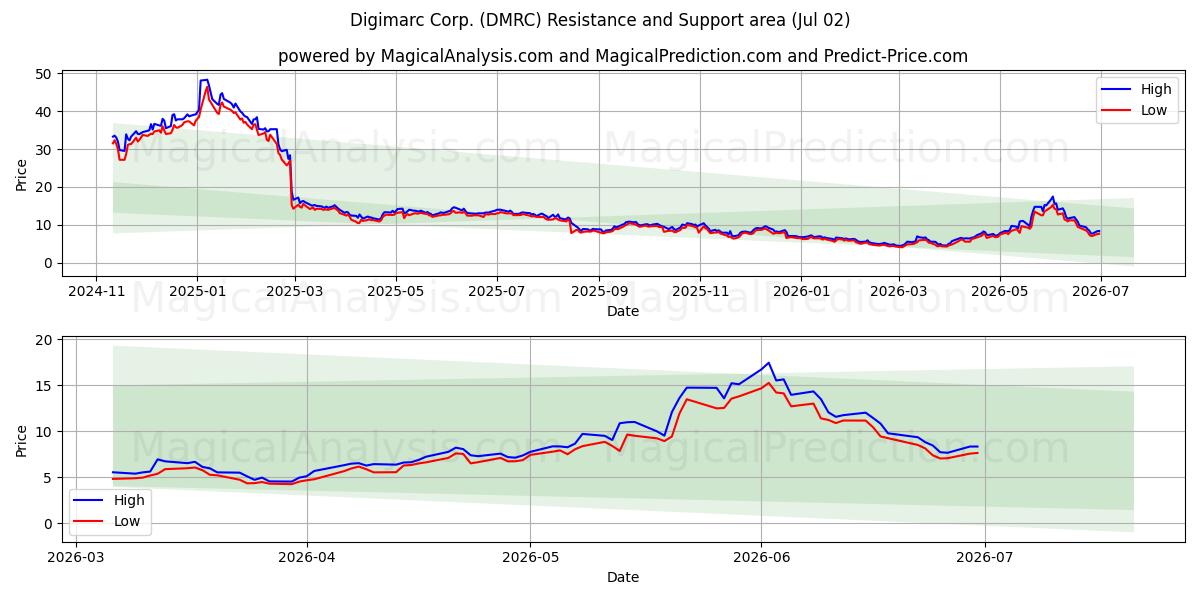Click the top chart x-axis label '2025-01'
The image size is (1200, 600).
(x=197, y=290)
